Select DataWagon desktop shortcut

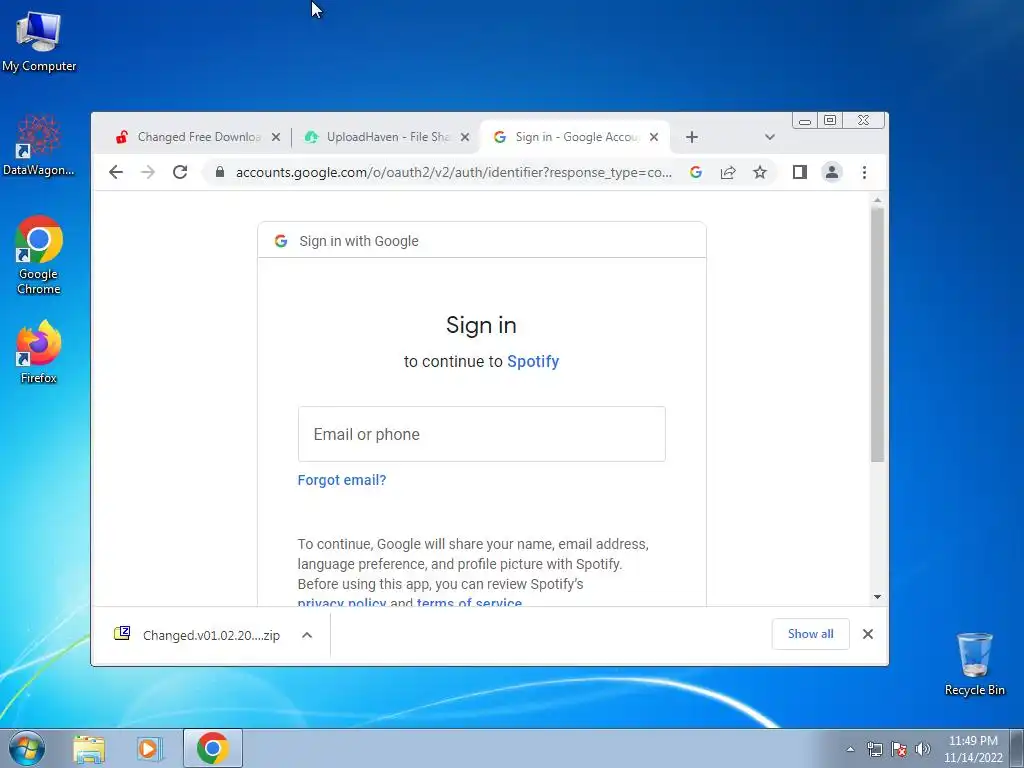(x=39, y=146)
